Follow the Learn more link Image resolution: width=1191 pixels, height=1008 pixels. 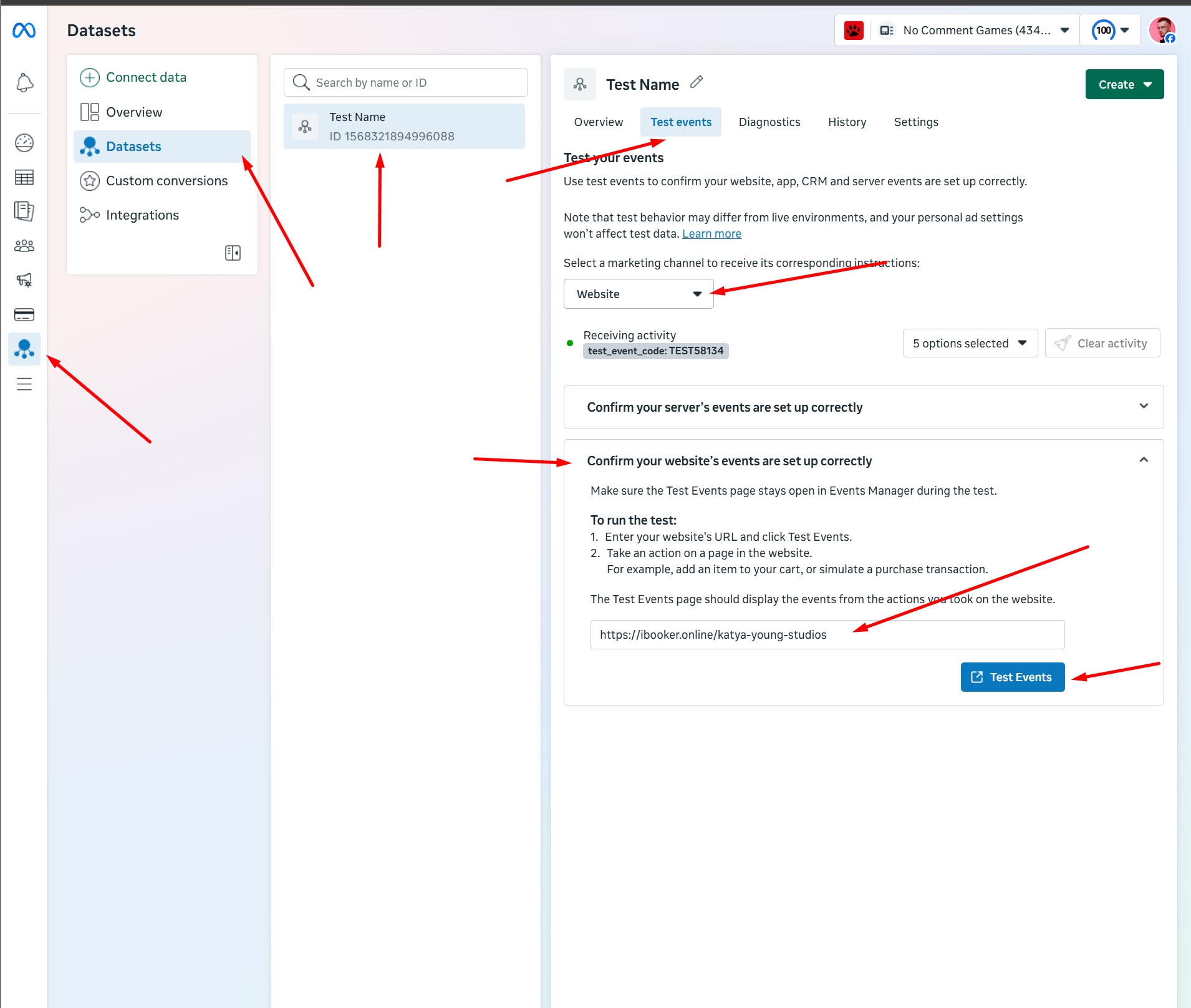tap(711, 234)
